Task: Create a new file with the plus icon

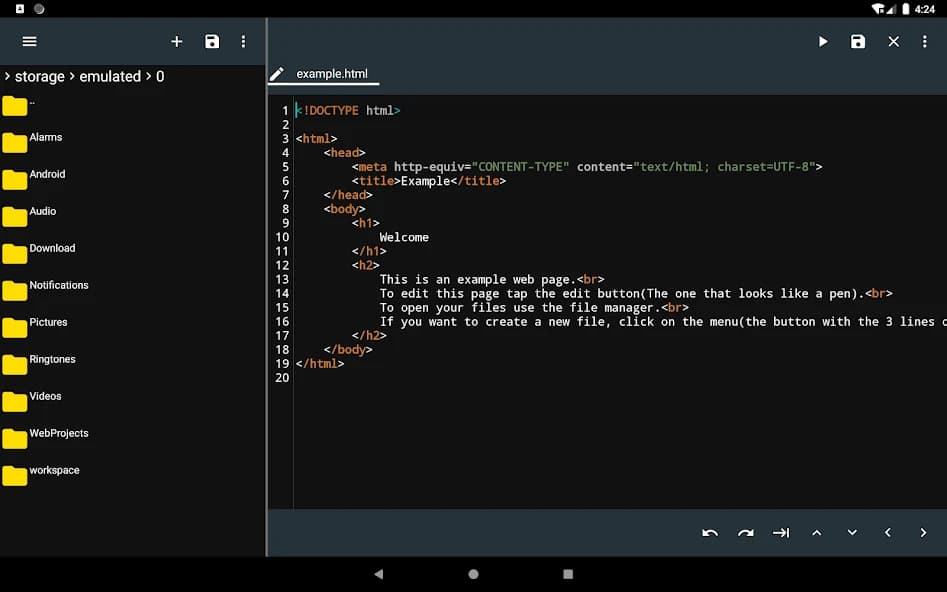Action: [177, 41]
